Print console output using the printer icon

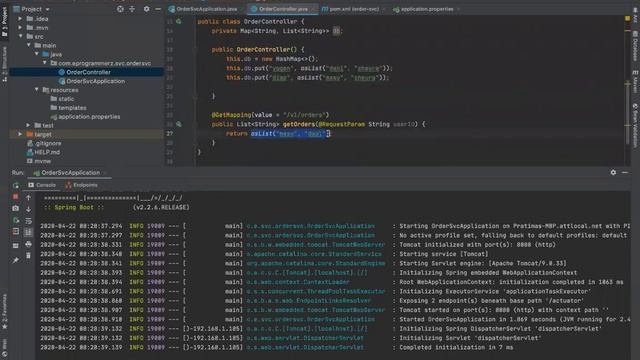click(28, 244)
